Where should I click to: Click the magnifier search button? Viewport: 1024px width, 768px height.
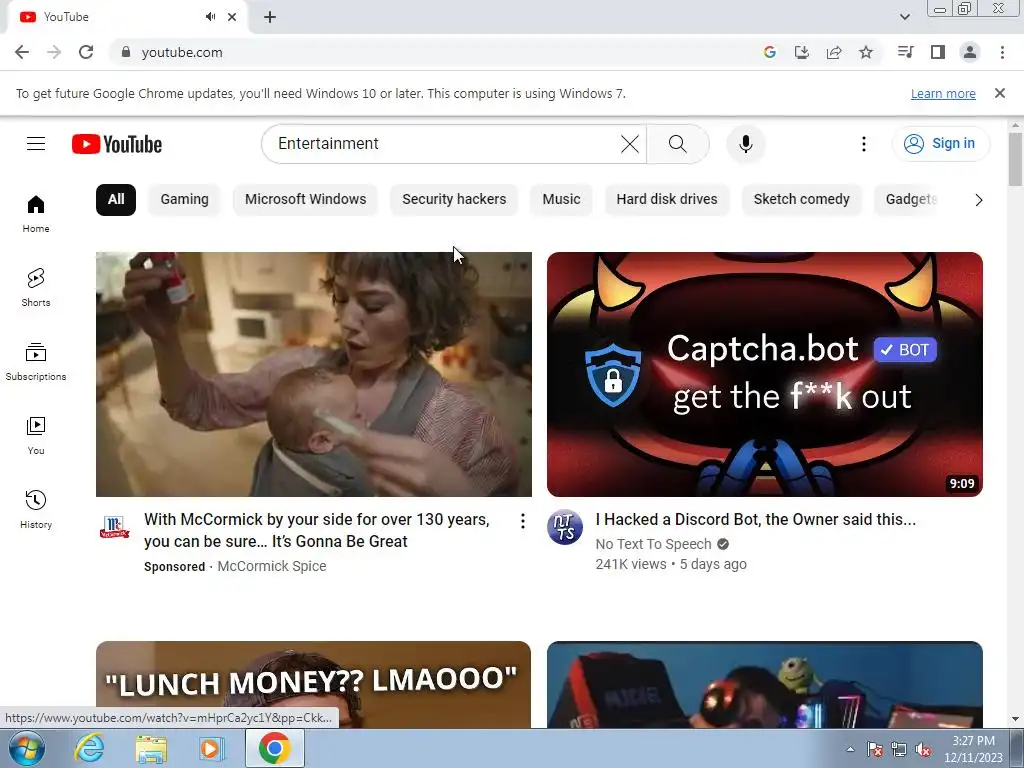pyautogui.click(x=678, y=144)
